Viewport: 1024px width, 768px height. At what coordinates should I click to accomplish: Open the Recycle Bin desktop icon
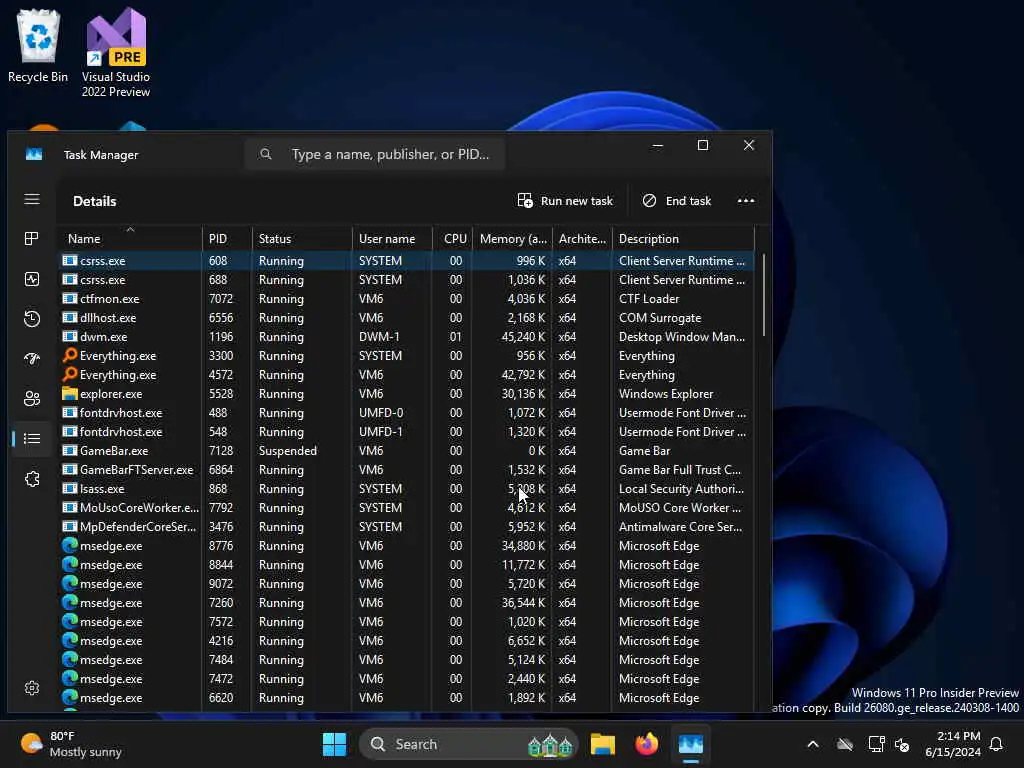[x=38, y=47]
